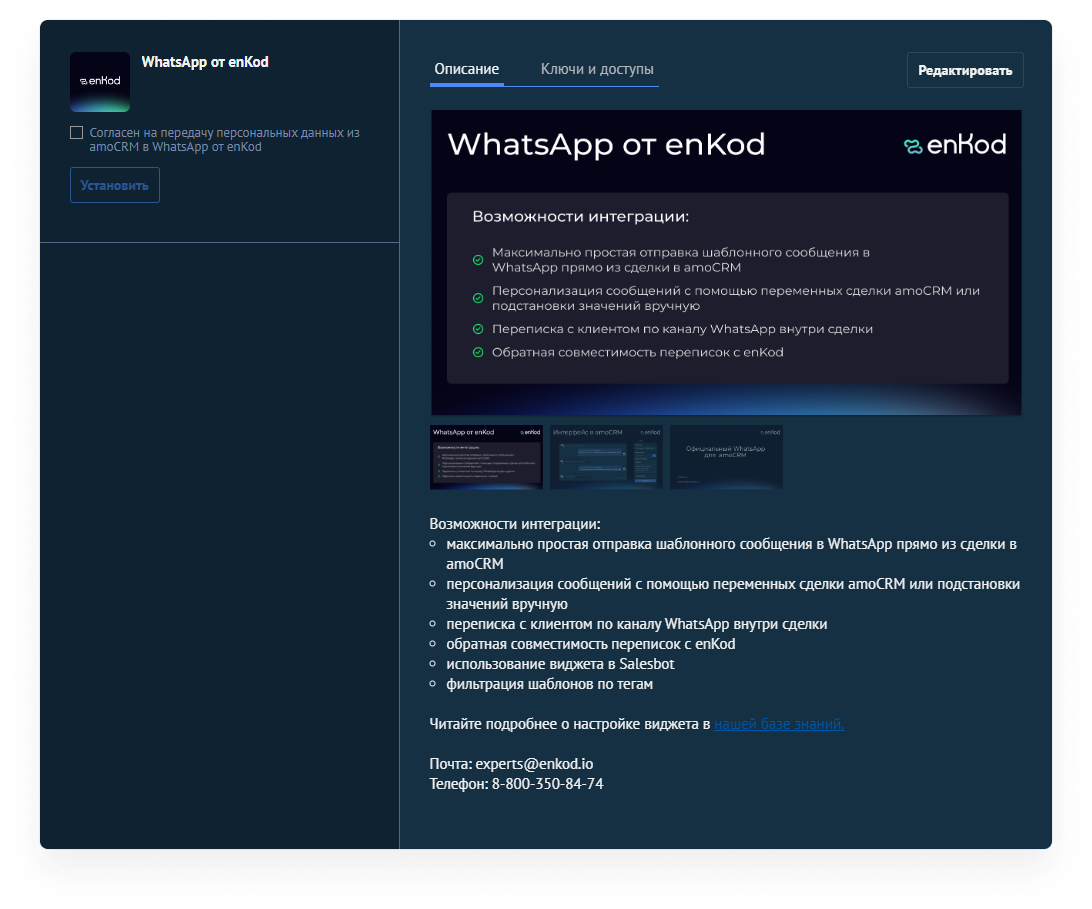Open the наше база знаний link

779,724
